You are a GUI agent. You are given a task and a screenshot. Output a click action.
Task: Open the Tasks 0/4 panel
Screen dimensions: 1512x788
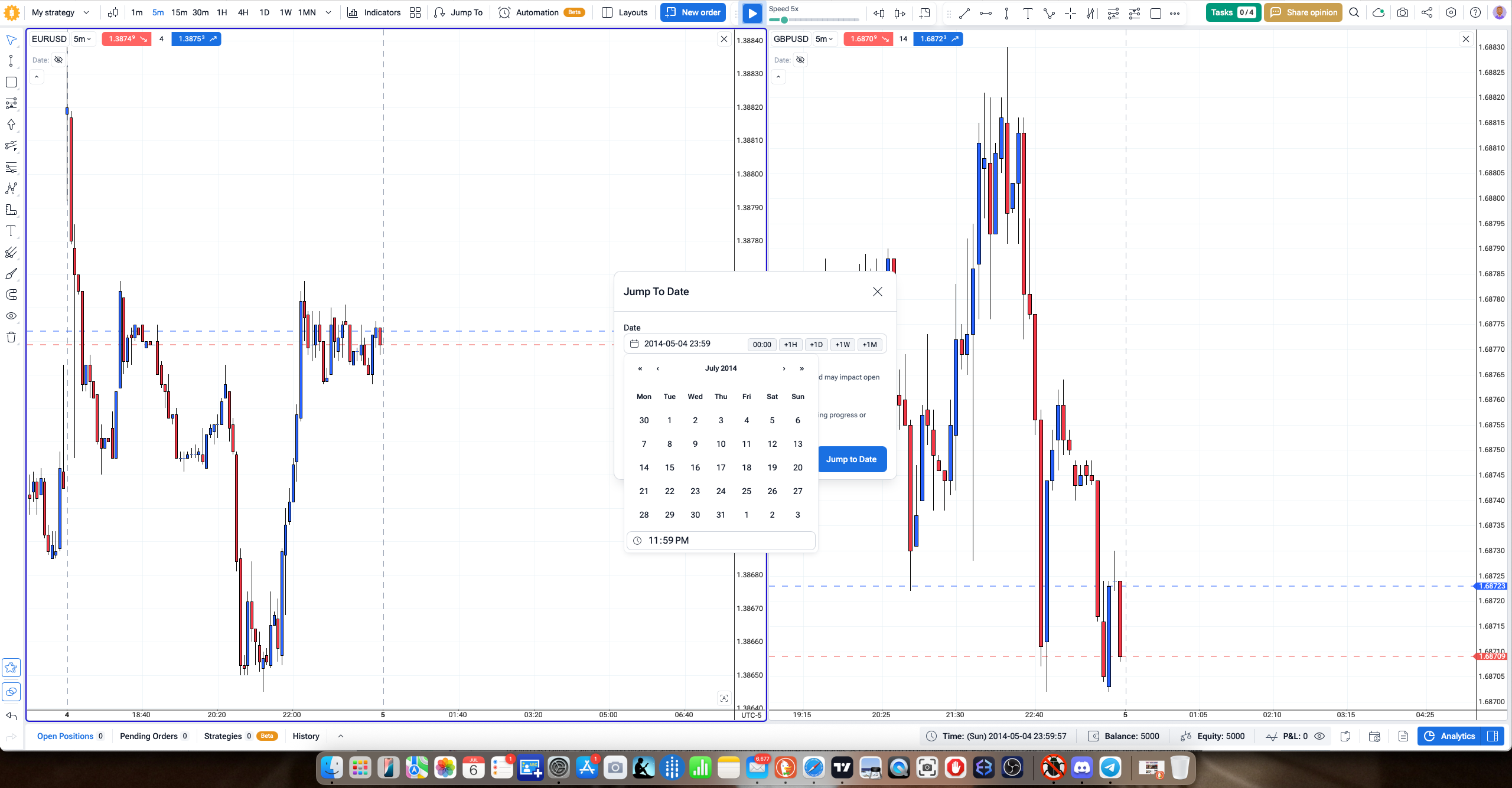(1233, 12)
